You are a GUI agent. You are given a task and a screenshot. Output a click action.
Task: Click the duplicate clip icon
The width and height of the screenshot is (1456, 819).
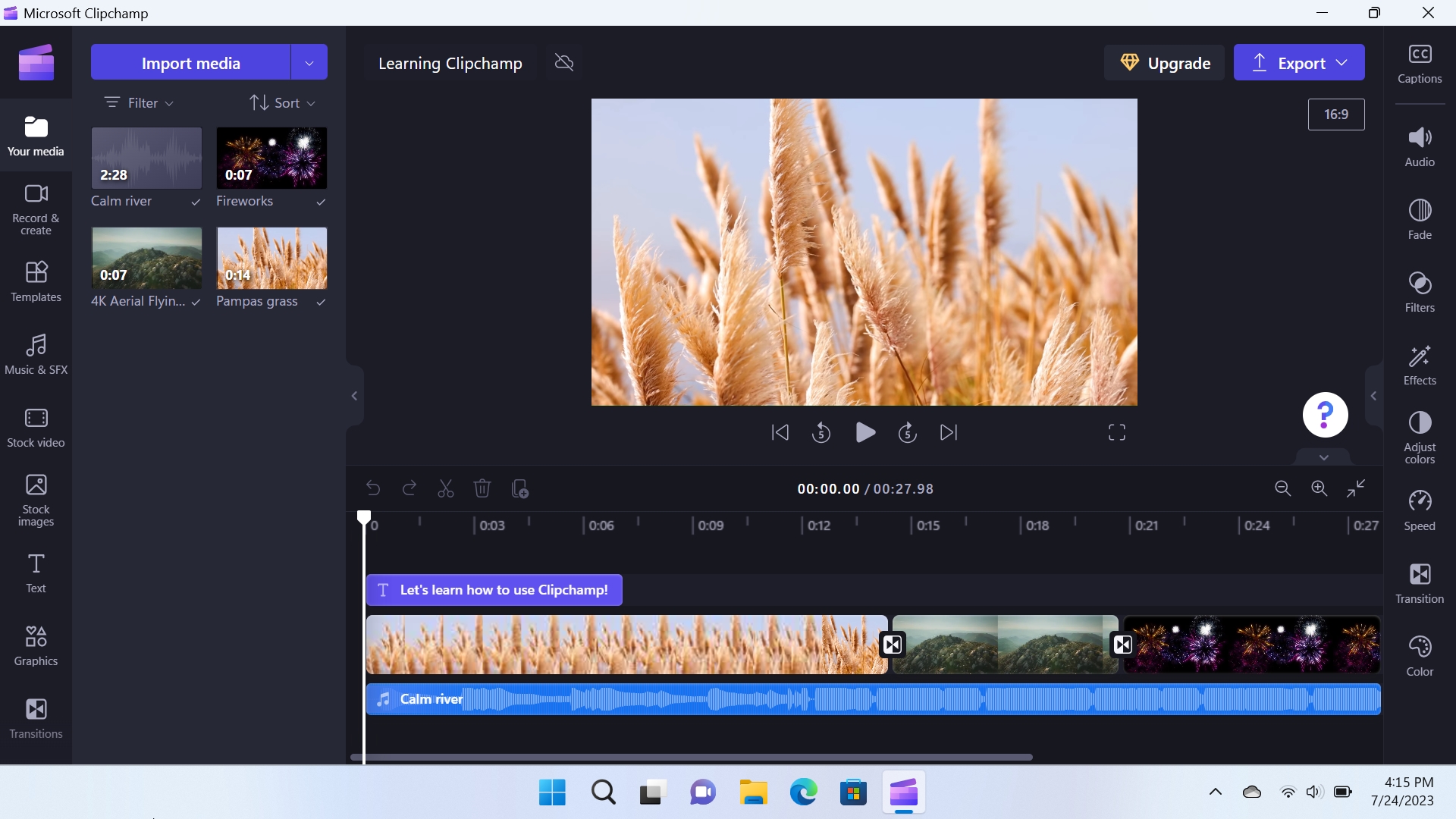pyautogui.click(x=520, y=488)
